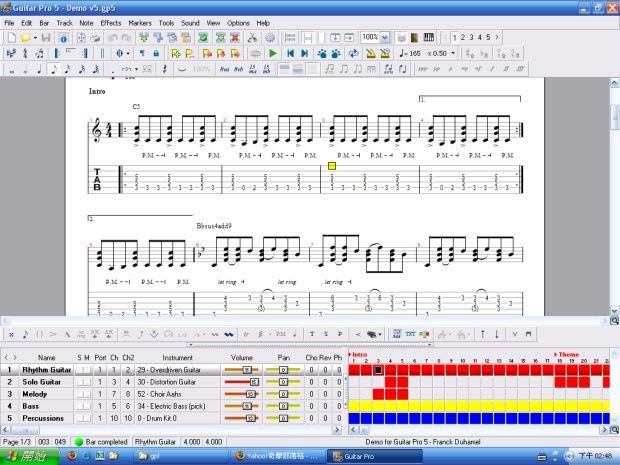The width and height of the screenshot is (620, 465).
Task: Apply the 8va octave marking
Action: pos(224,69)
